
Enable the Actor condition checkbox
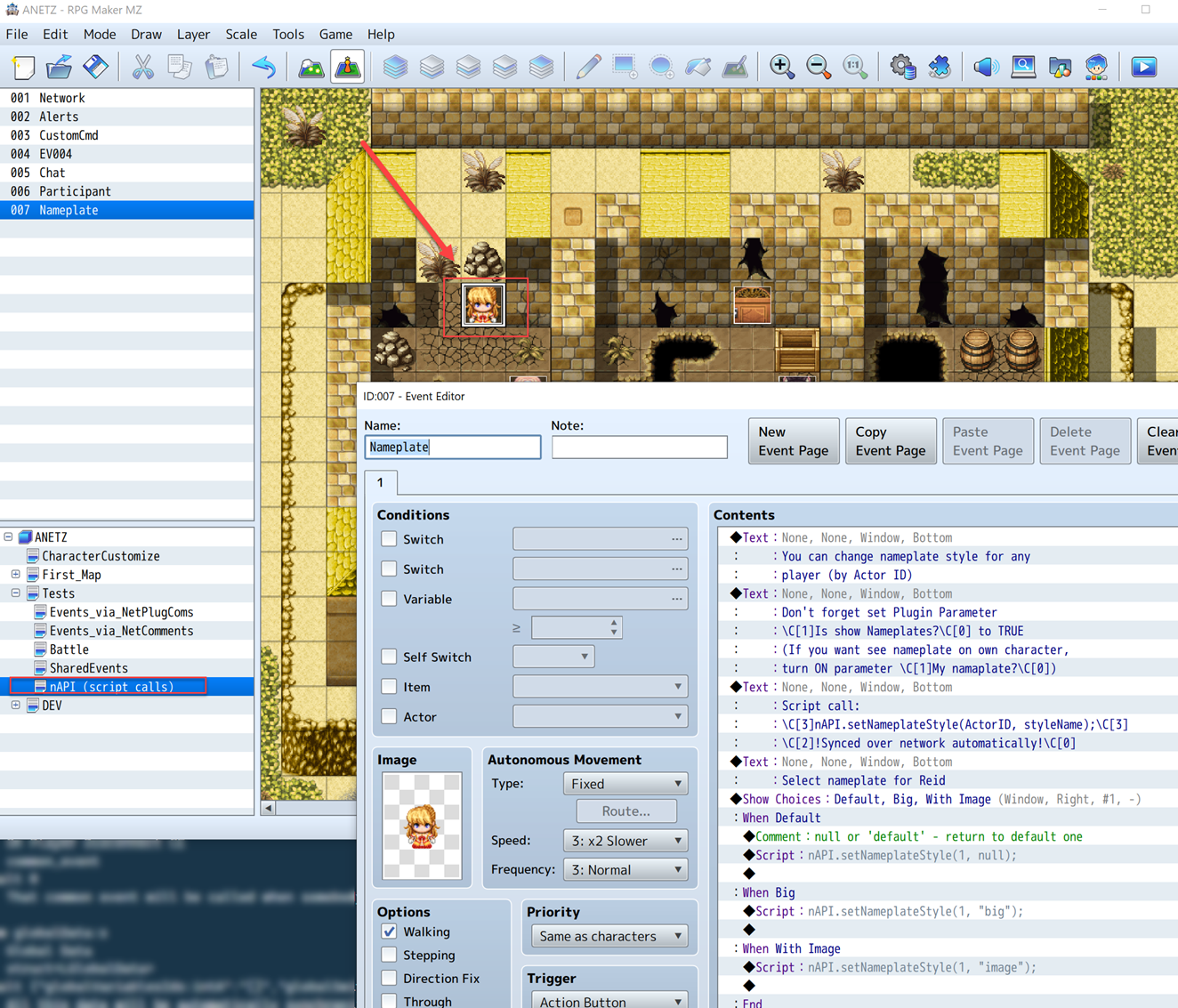[x=389, y=716]
